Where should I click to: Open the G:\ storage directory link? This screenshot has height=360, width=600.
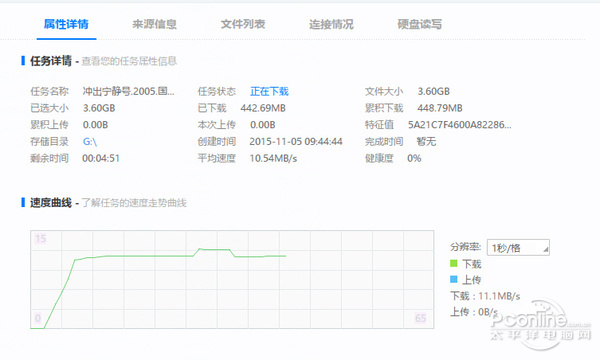(x=90, y=142)
